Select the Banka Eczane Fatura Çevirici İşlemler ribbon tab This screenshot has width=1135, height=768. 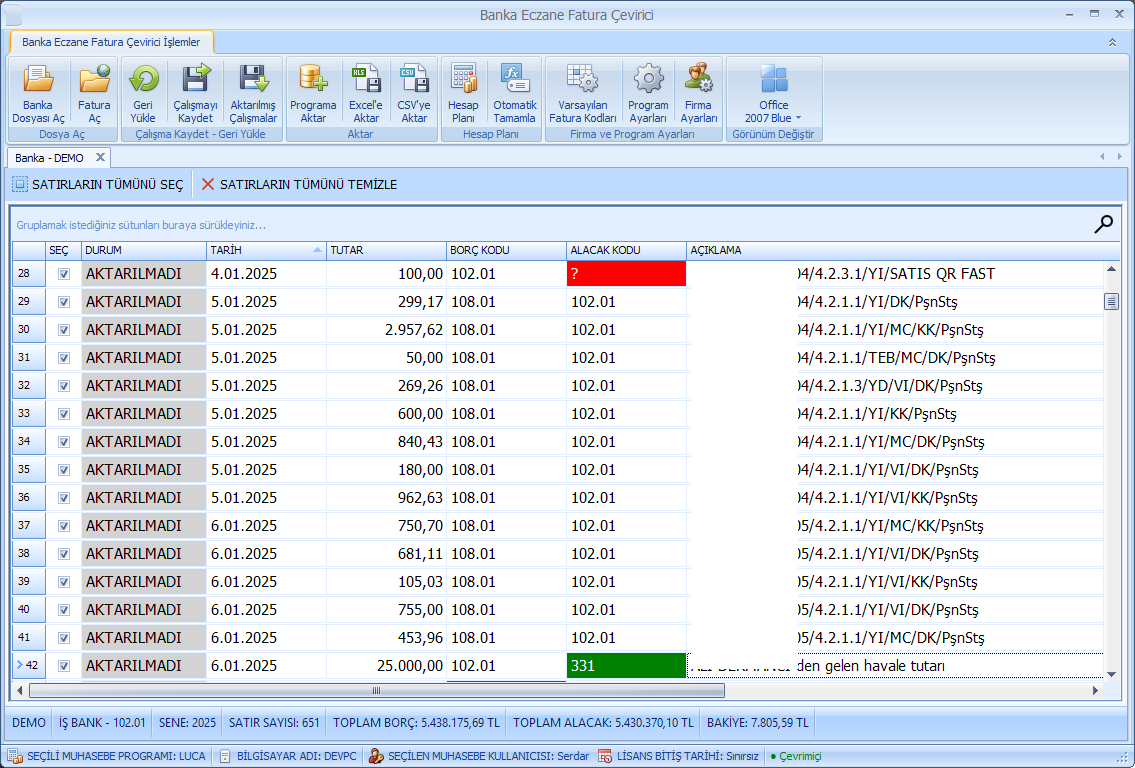(x=111, y=42)
